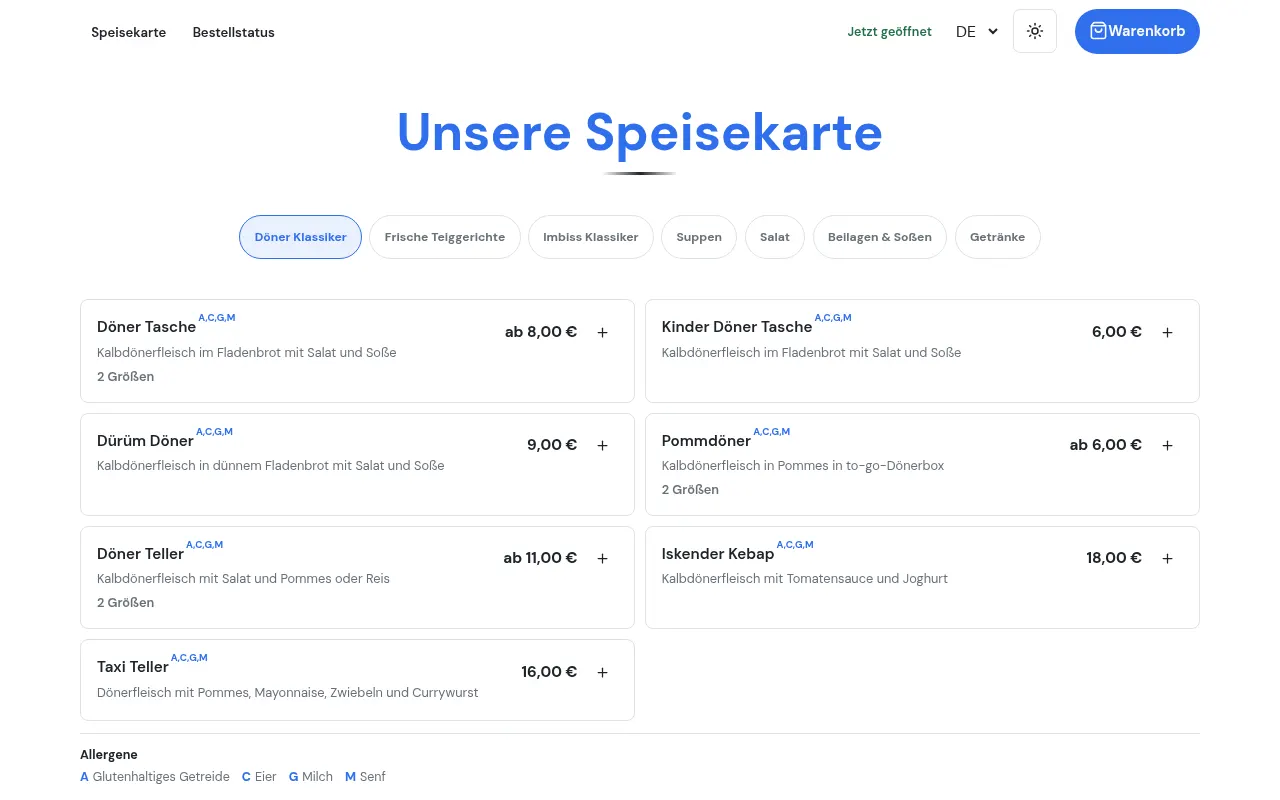Open the Beilagen & Soßen category
1280x800 pixels.
tap(880, 237)
